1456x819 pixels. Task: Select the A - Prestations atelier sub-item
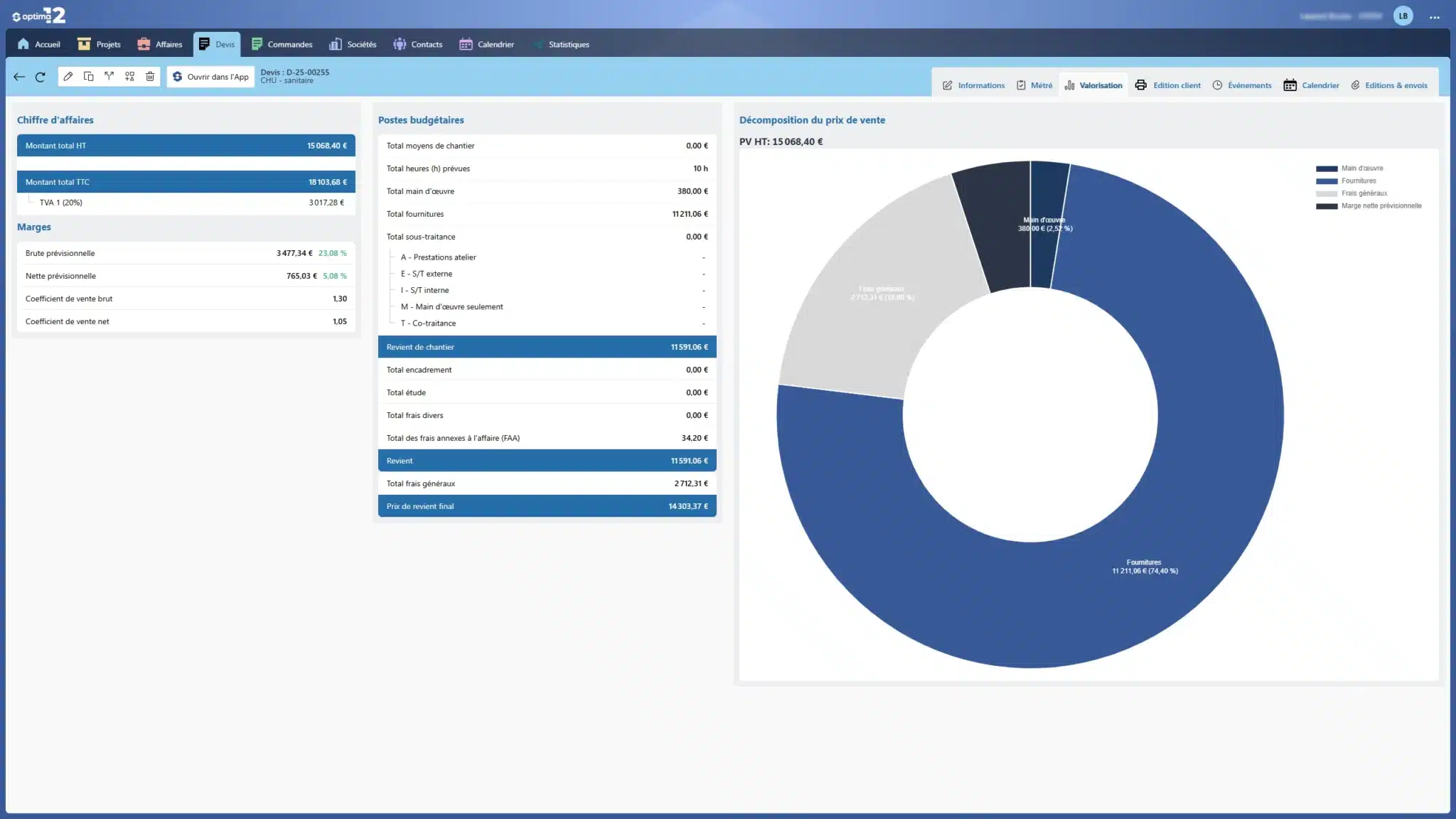pyautogui.click(x=438, y=257)
